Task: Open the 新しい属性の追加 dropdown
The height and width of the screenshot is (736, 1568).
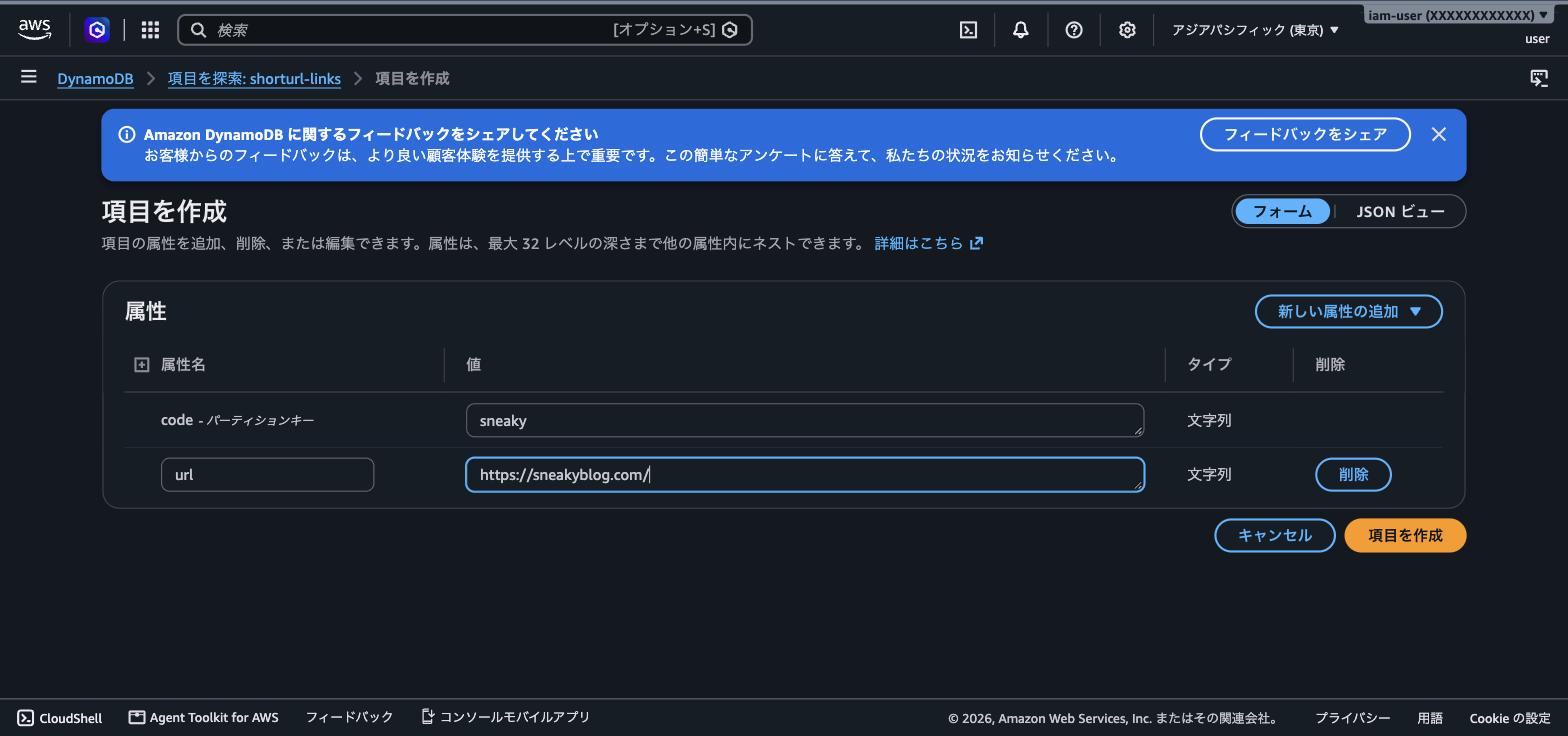Action: 1348,311
